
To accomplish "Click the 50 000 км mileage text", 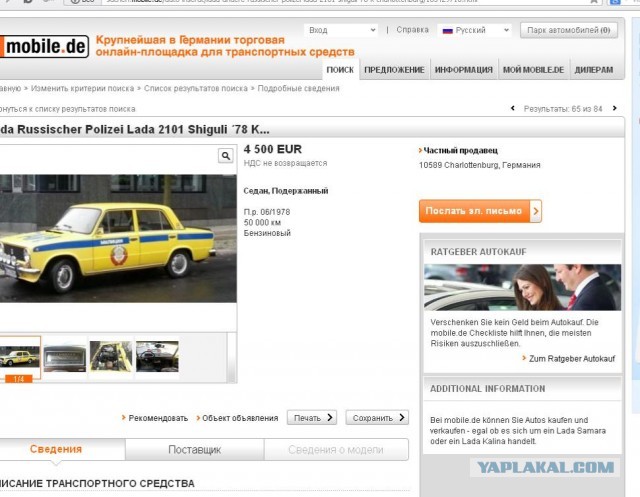I will (262, 223).
